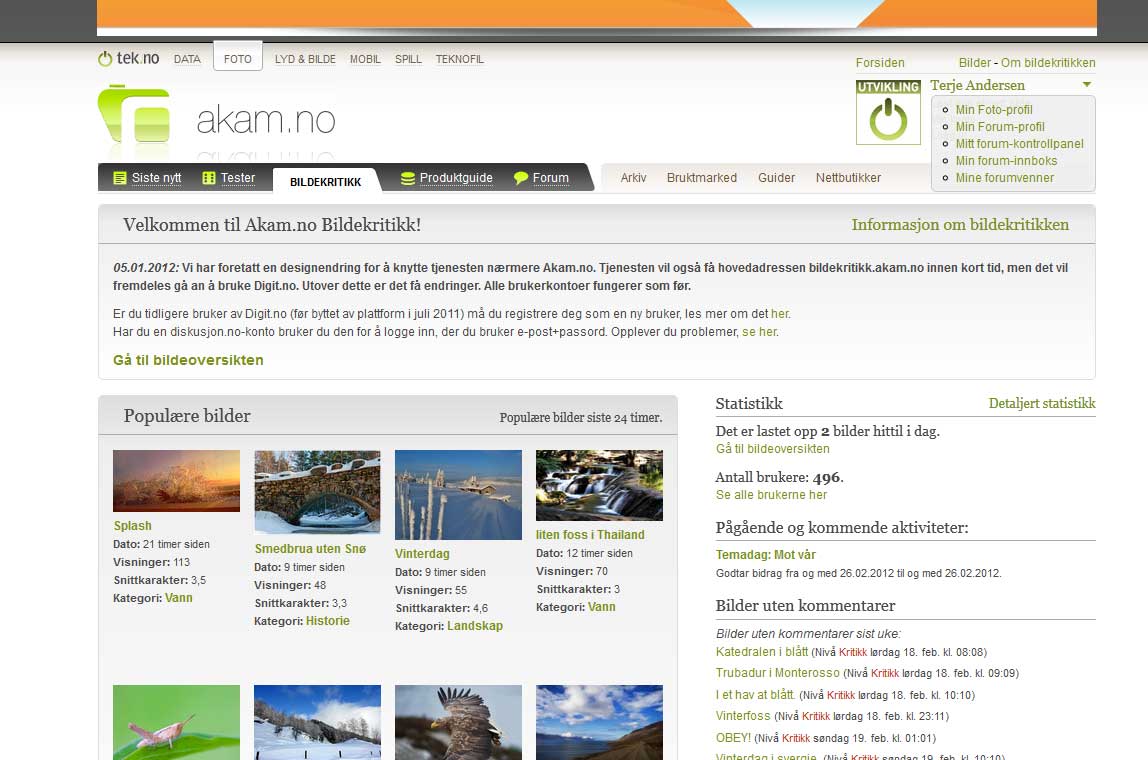The width and height of the screenshot is (1148, 760).
Task: Open the Arkiv link
Action: click(633, 178)
